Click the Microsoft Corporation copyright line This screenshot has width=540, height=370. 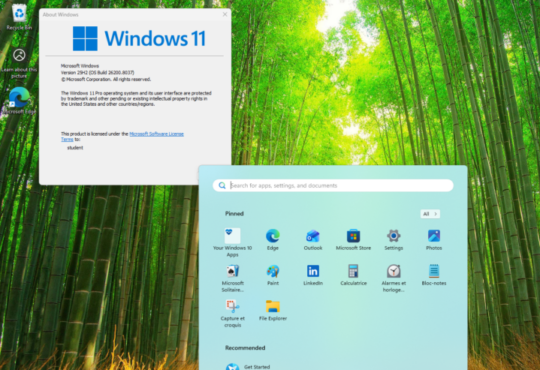coord(106,80)
